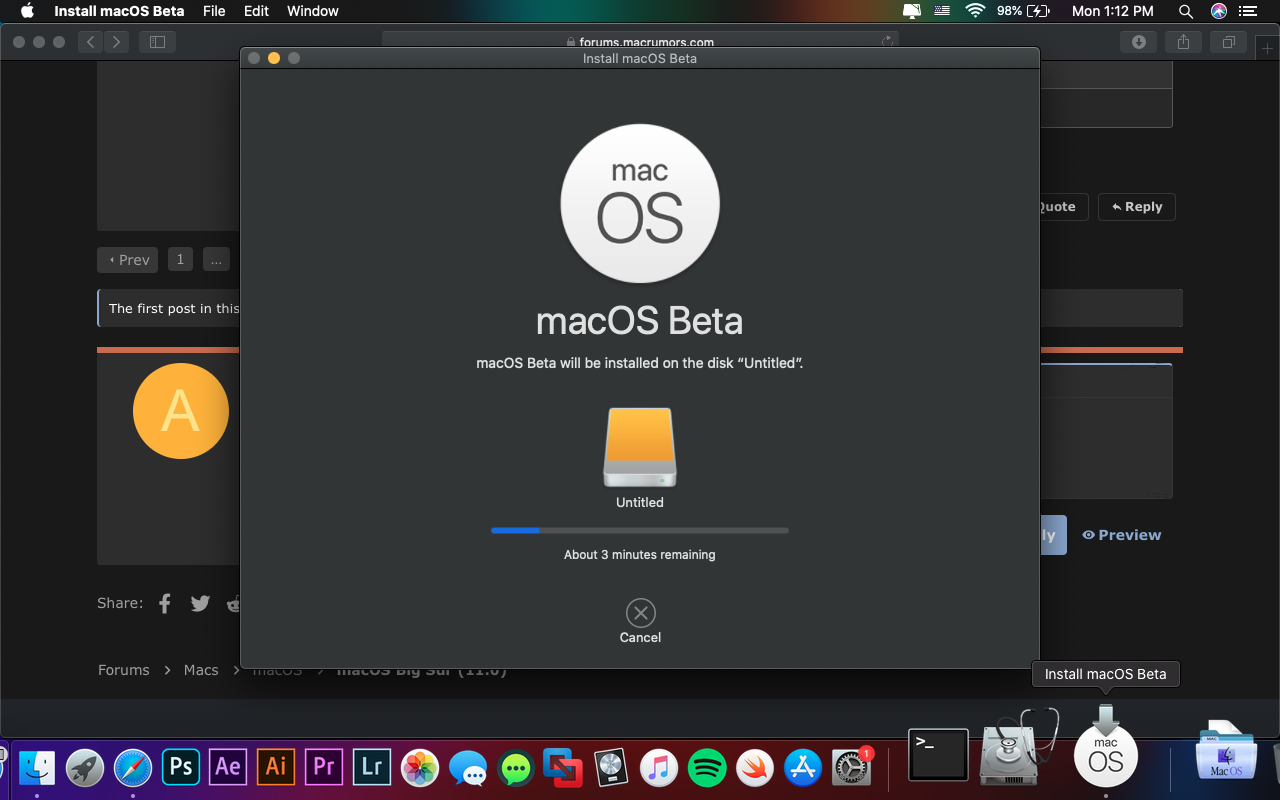Viewport: 1280px width, 800px height.
Task: Click the clock showing Mon 1:12 PM
Action: tap(1112, 11)
